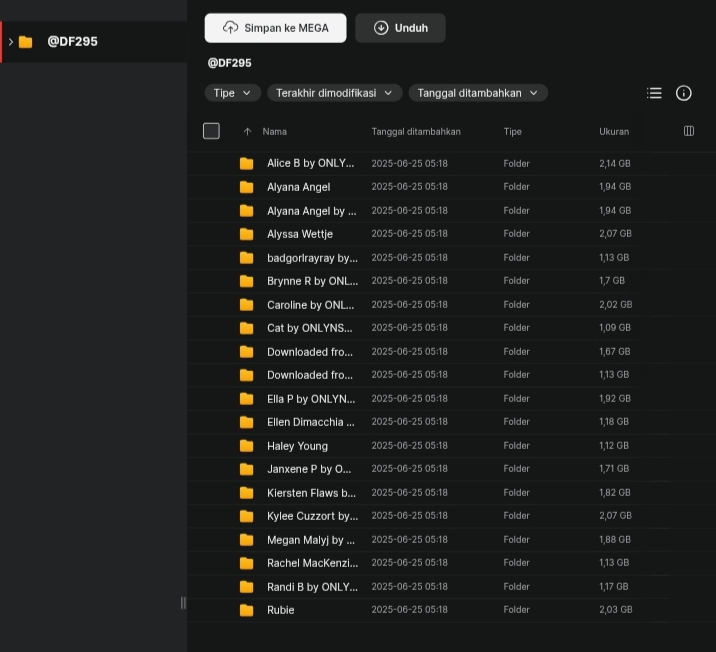Click folder icon of Caroline row
716x652 pixels.
(247, 305)
